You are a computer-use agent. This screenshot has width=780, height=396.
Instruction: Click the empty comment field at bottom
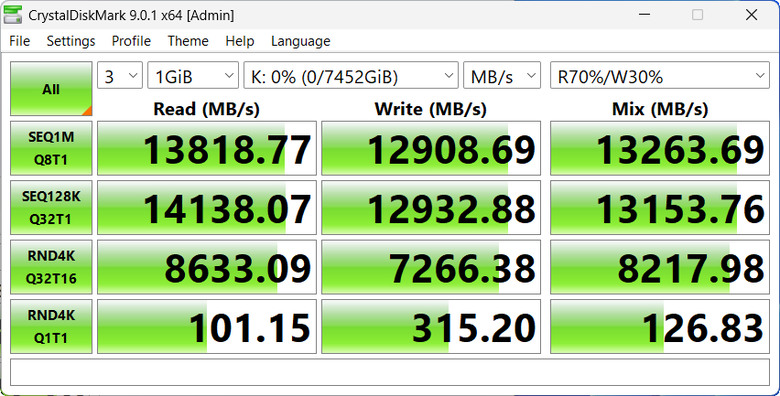(x=390, y=372)
